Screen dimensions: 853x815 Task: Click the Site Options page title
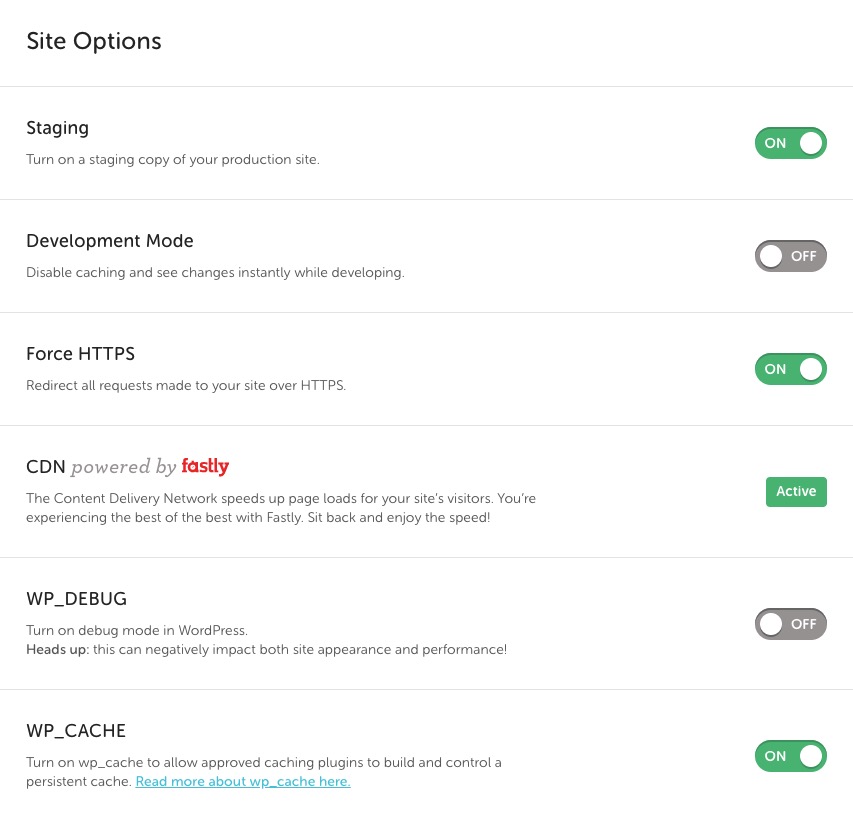(x=94, y=41)
